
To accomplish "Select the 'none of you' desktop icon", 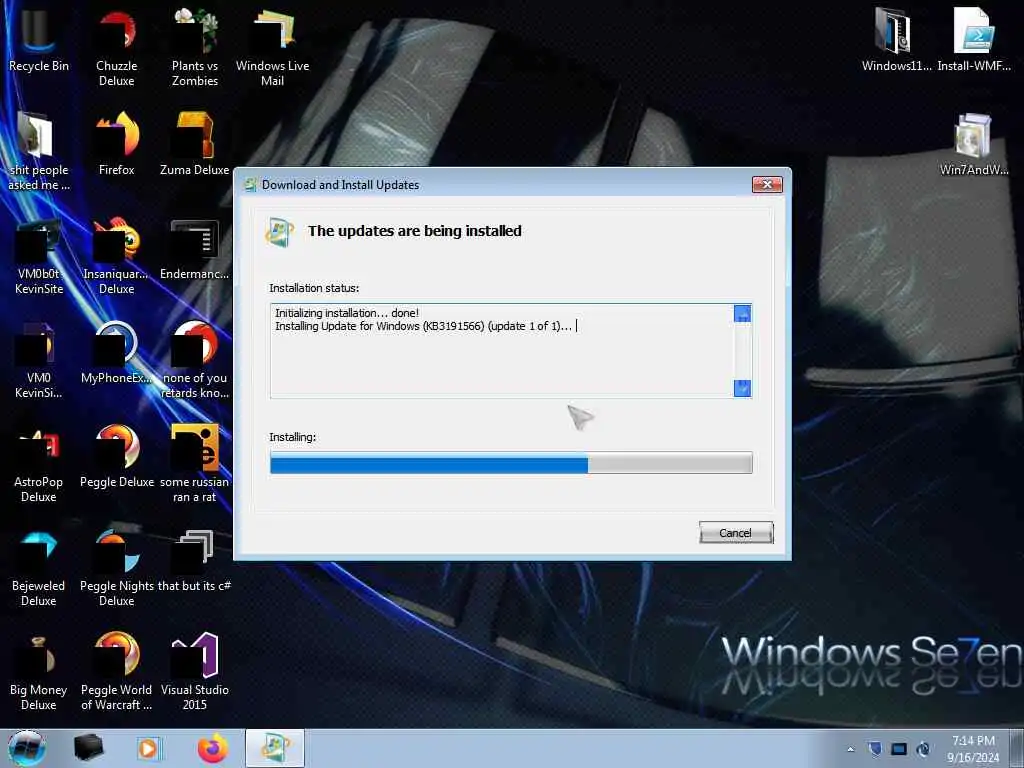I will coord(195,359).
